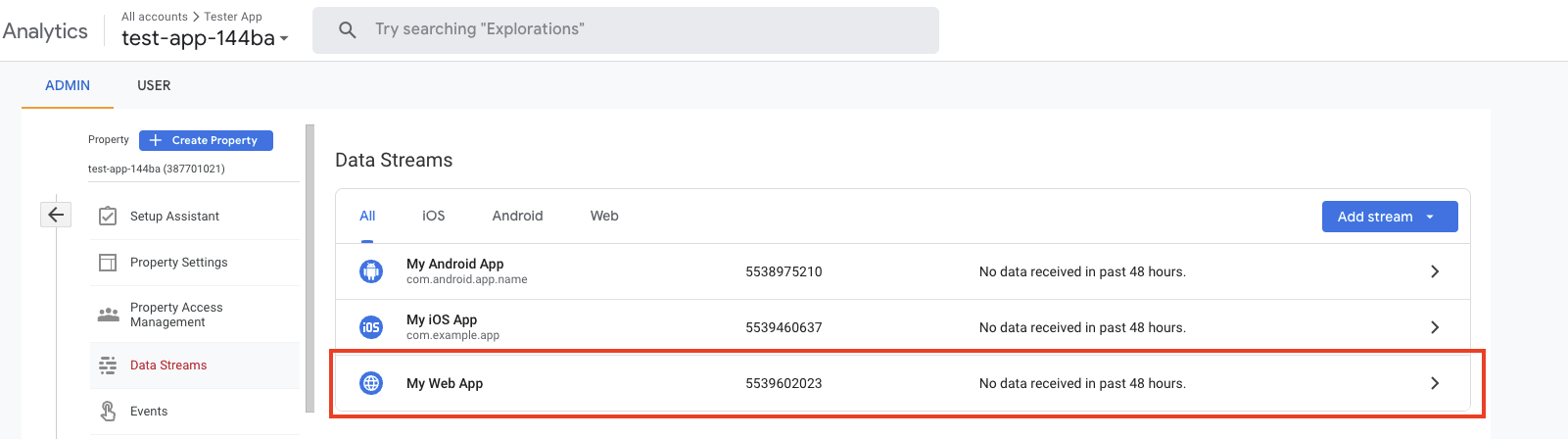Screen dimensions: 1568x439
Task: Click the Setup Assistant checkbox icon
Action: pos(108,217)
